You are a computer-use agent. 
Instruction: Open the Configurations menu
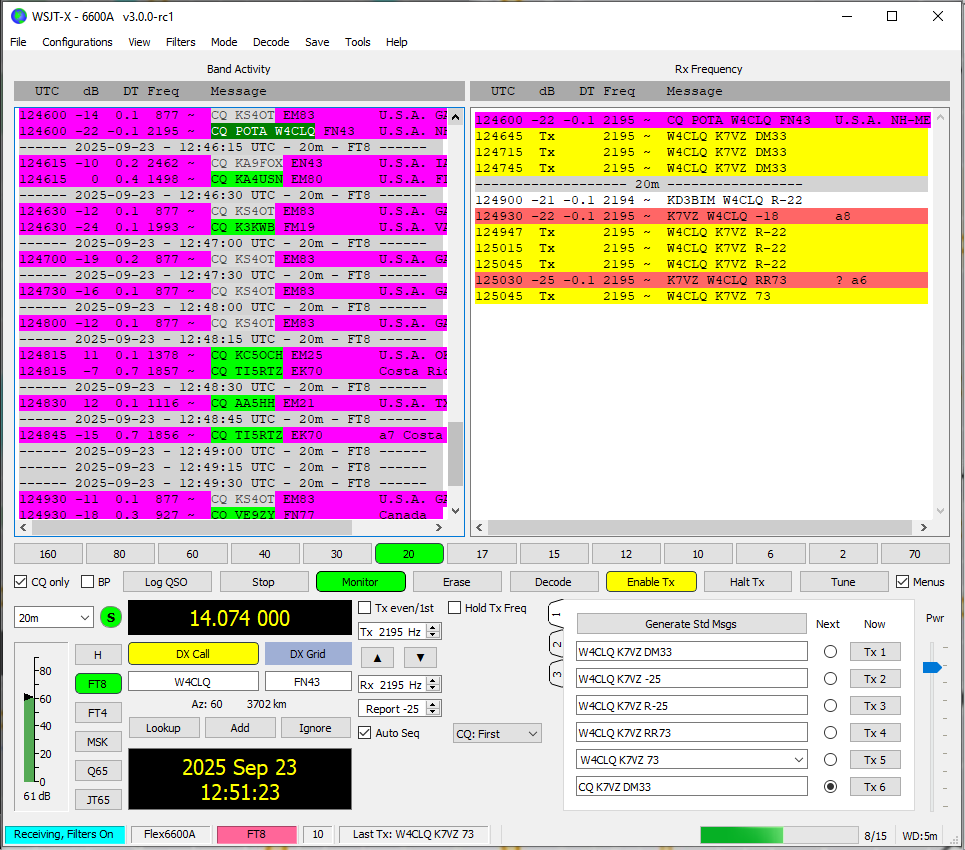pos(77,42)
